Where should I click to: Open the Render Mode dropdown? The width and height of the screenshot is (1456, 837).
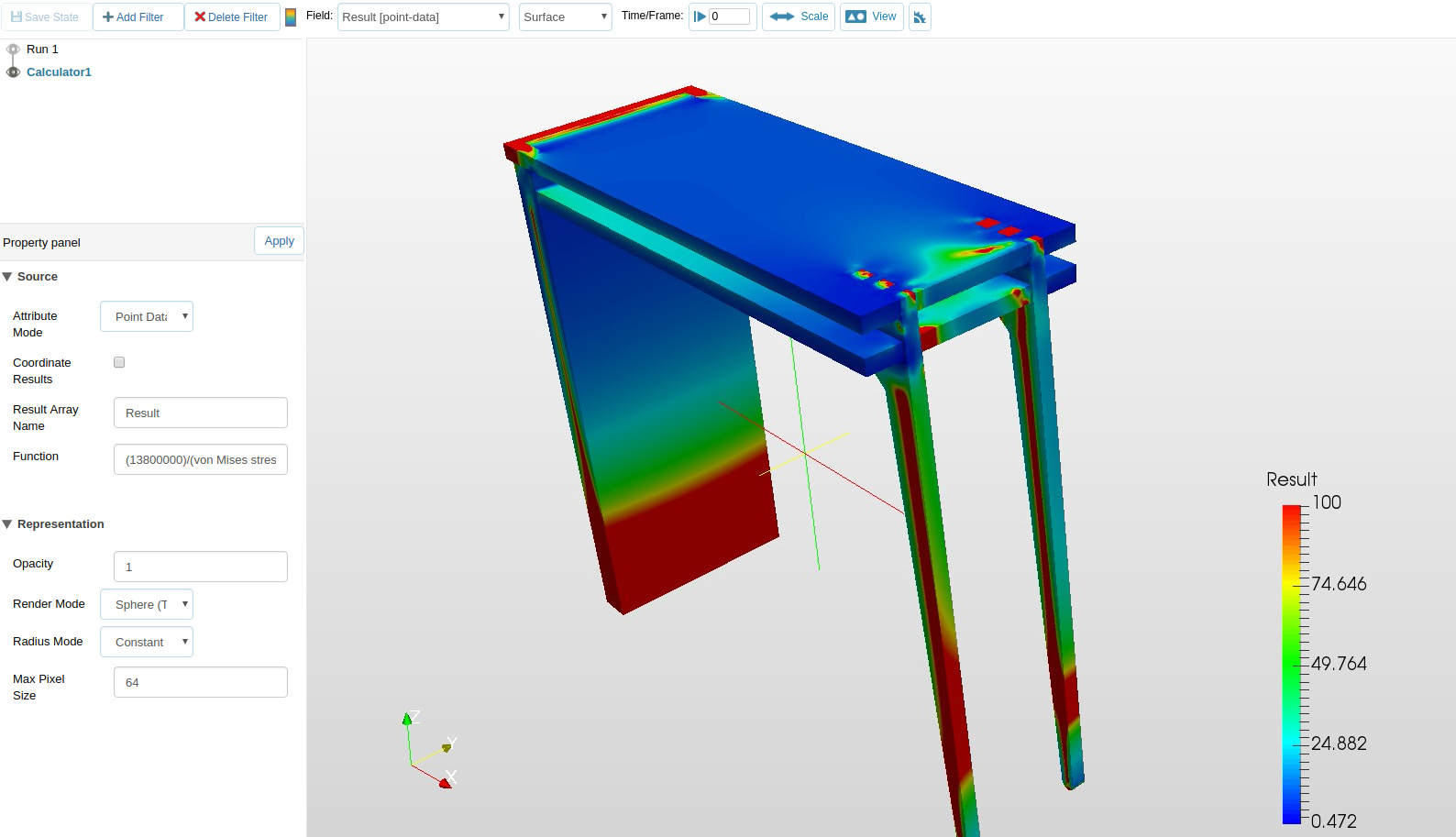click(x=147, y=604)
